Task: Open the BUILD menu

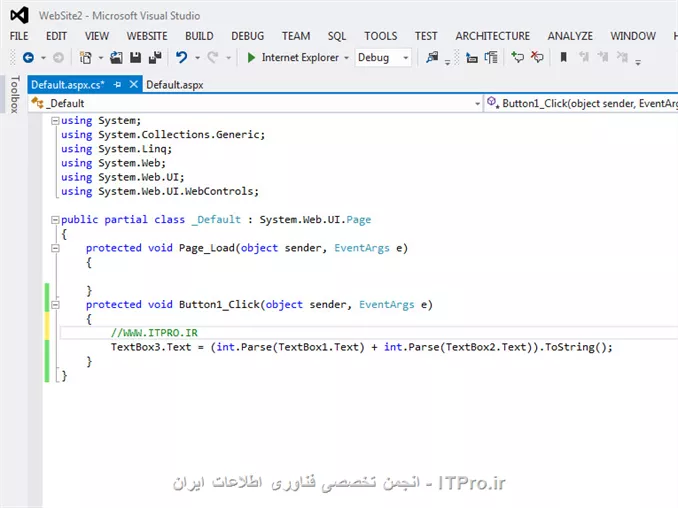Action: (x=199, y=36)
